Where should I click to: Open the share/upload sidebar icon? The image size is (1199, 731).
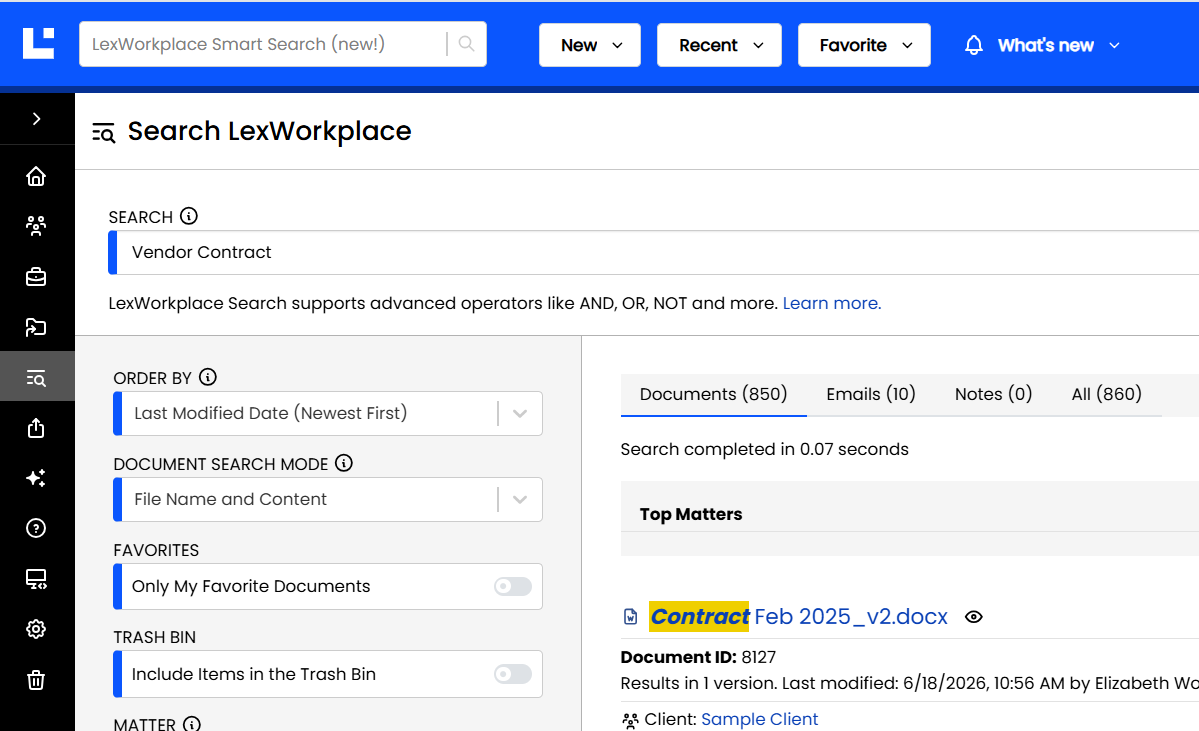36,428
